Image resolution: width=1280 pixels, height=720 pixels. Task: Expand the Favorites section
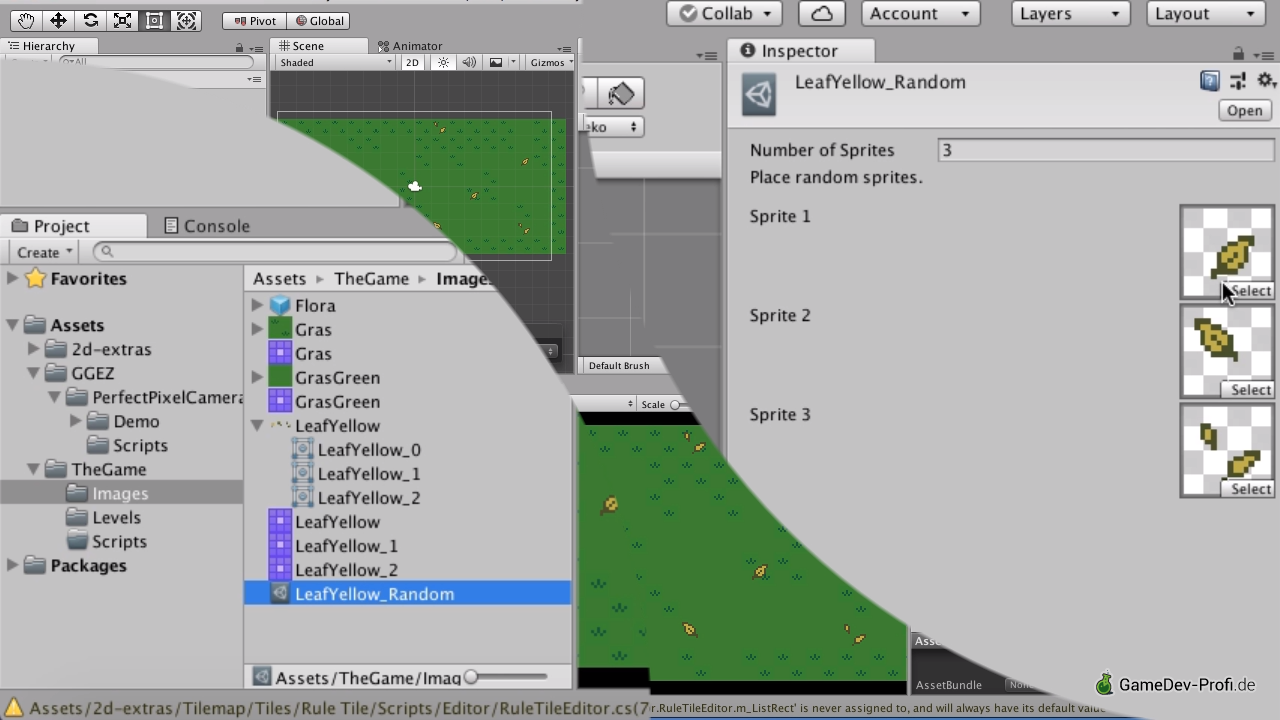[x=12, y=278]
